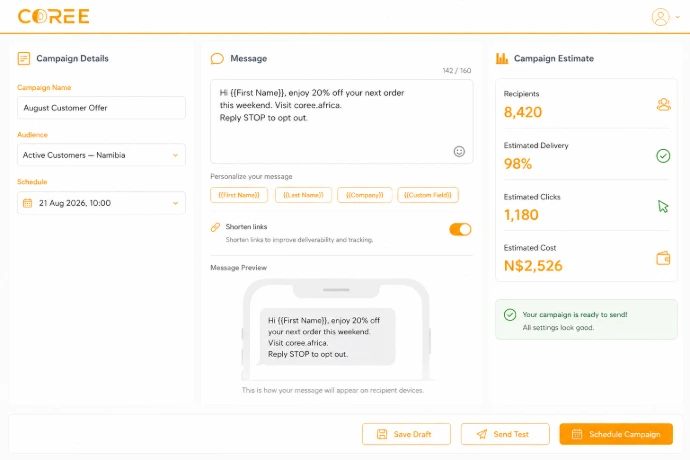Screen dimensions: 690x460
Task: Click the COREE logo
Action: (x=53, y=16)
